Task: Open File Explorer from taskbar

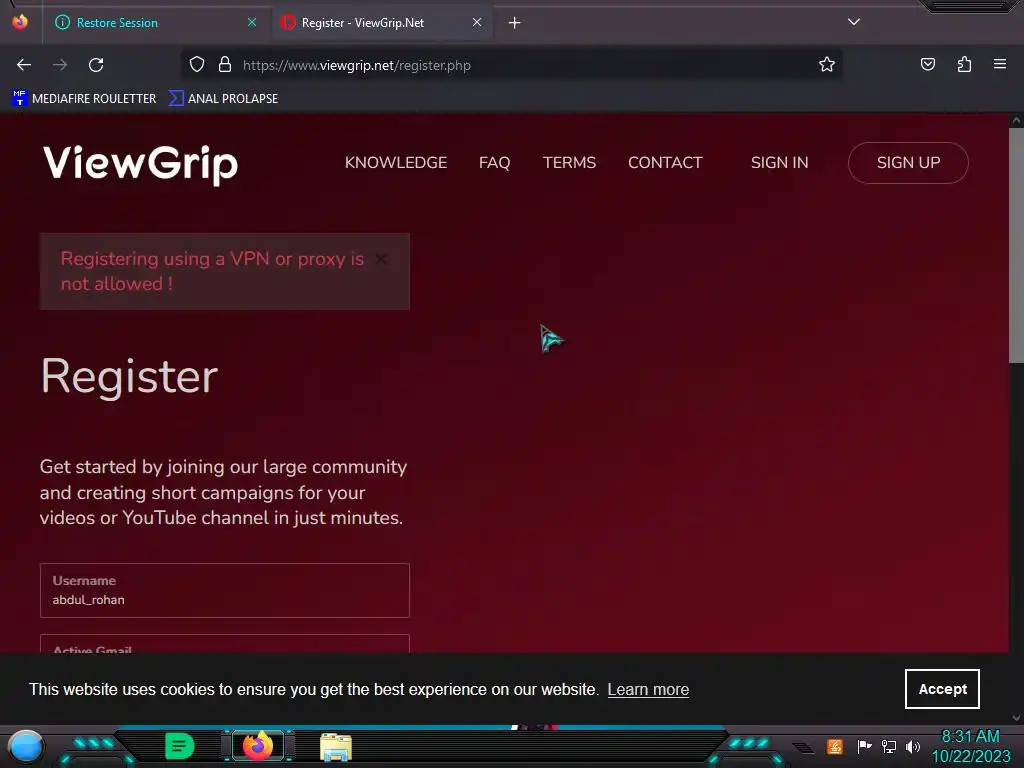Action: pos(336,746)
